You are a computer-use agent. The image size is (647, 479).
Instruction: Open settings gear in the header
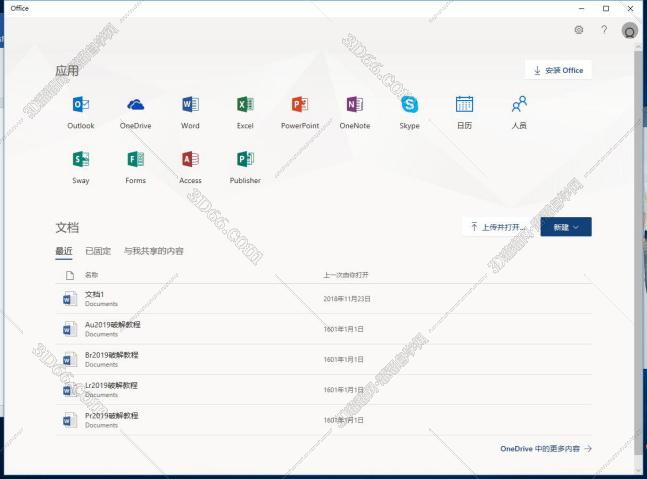pyautogui.click(x=579, y=30)
